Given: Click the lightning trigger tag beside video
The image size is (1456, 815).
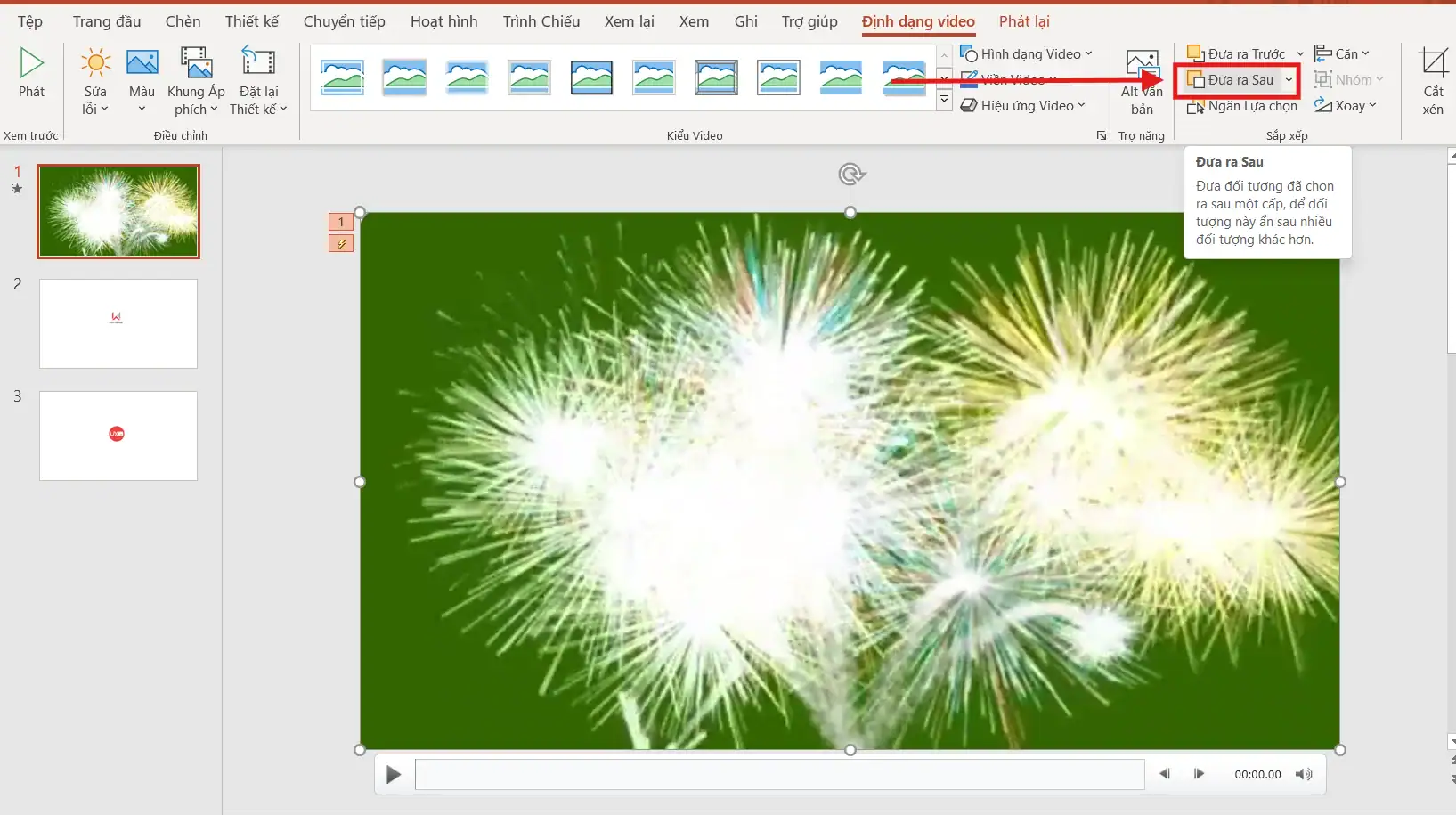Looking at the screenshot, I should (x=341, y=243).
